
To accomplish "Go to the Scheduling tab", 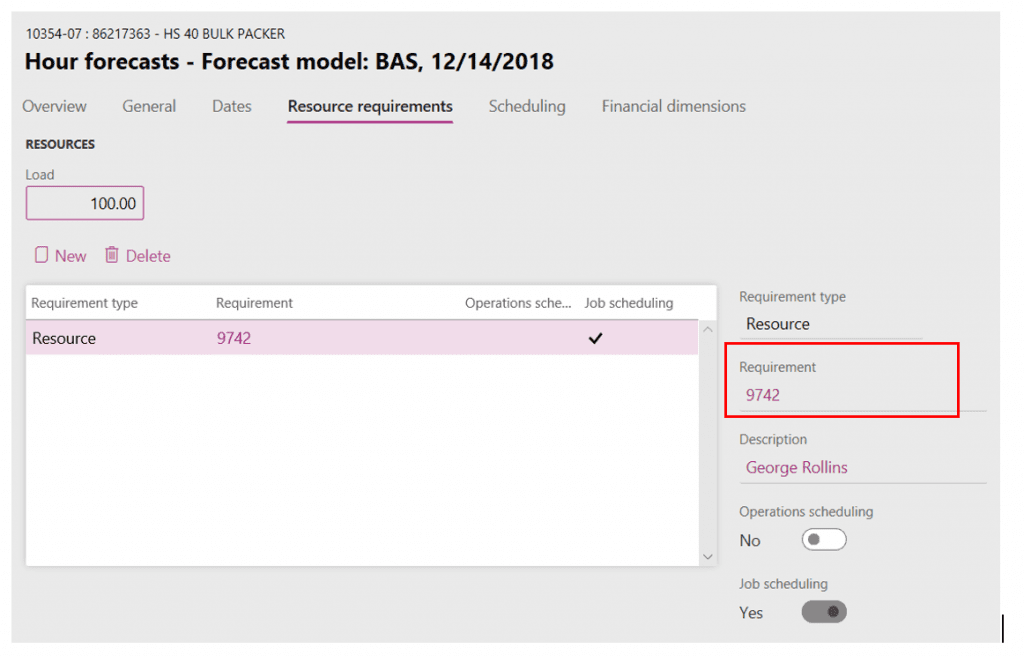I will click(526, 106).
